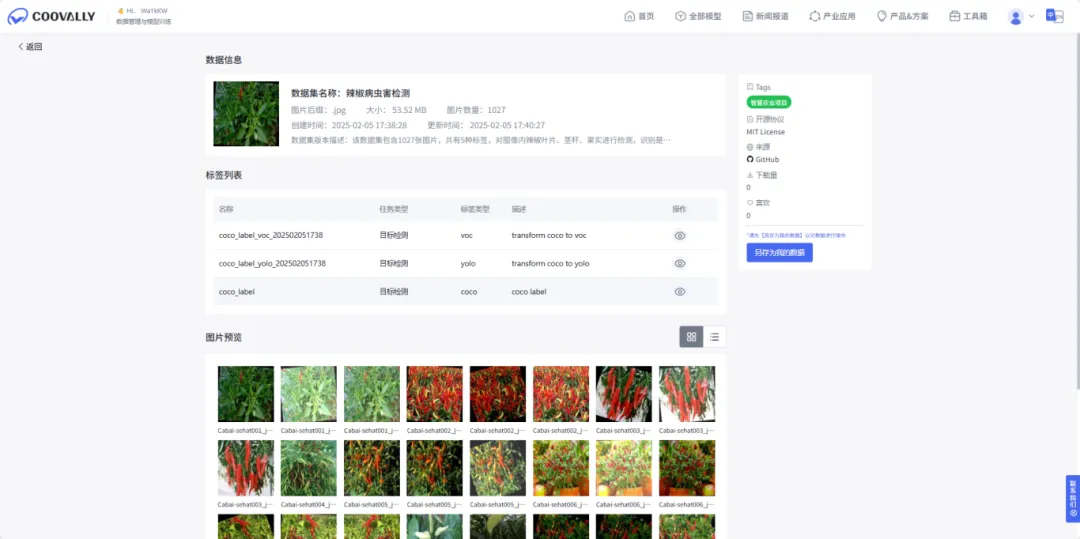Image resolution: width=1080 pixels, height=539 pixels.
Task: Click the 'transform coco to voc' description
Action: click(549, 235)
